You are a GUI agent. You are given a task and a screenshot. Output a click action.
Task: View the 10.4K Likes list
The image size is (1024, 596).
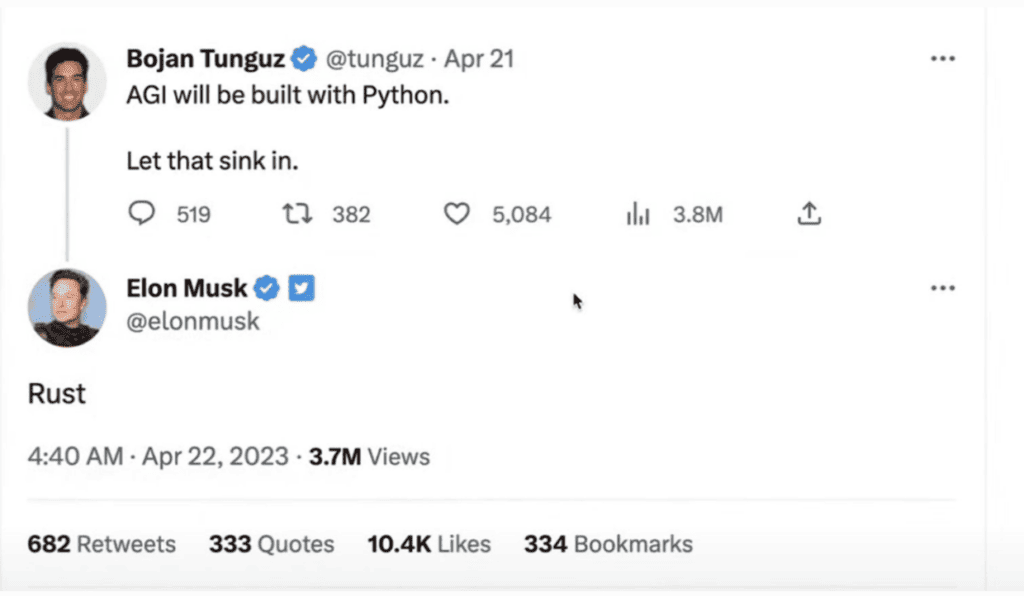429,544
